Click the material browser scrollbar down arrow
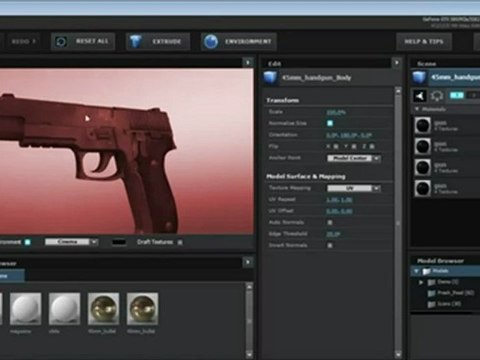 point(249,354)
